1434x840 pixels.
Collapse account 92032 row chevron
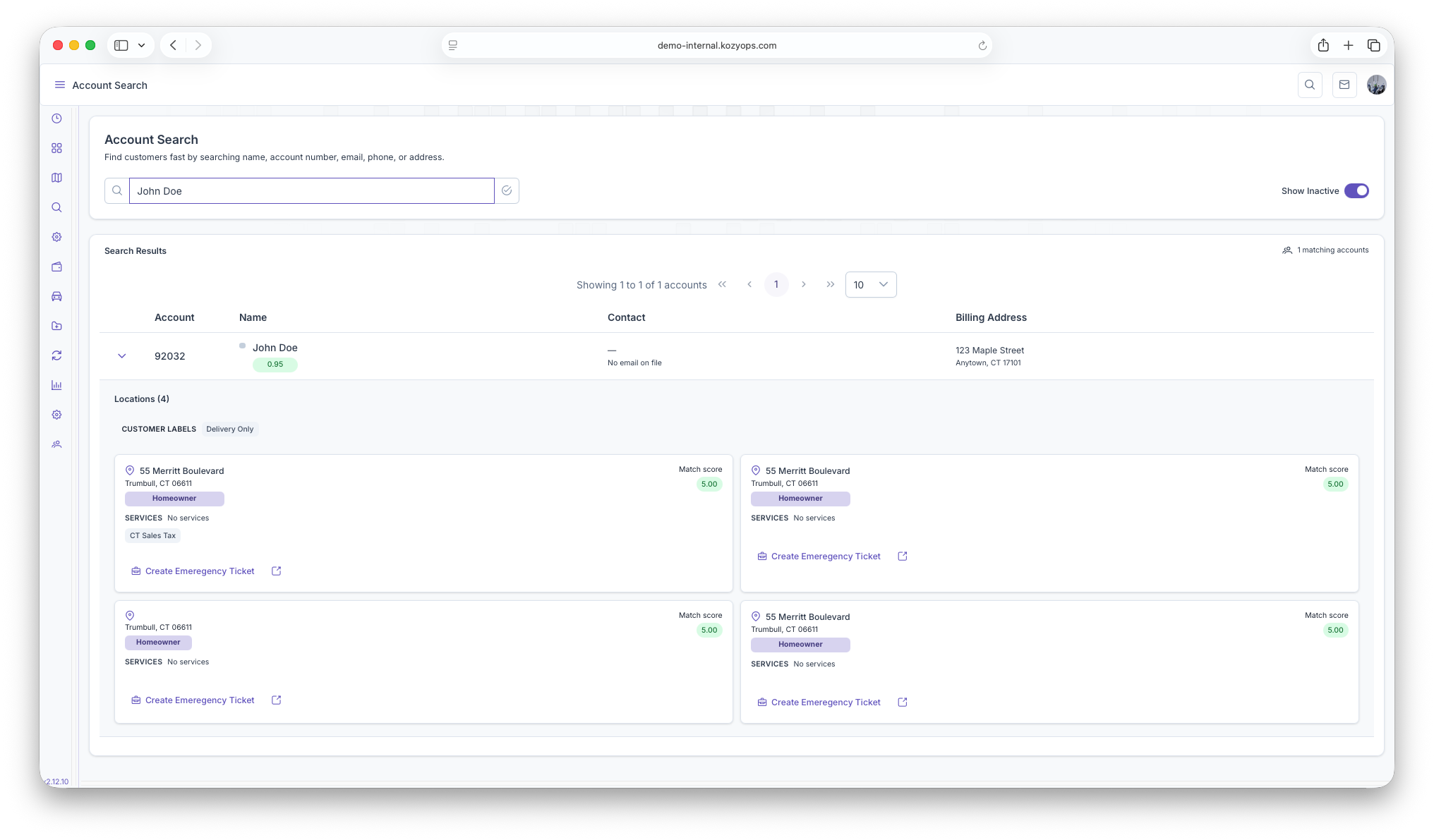click(122, 356)
